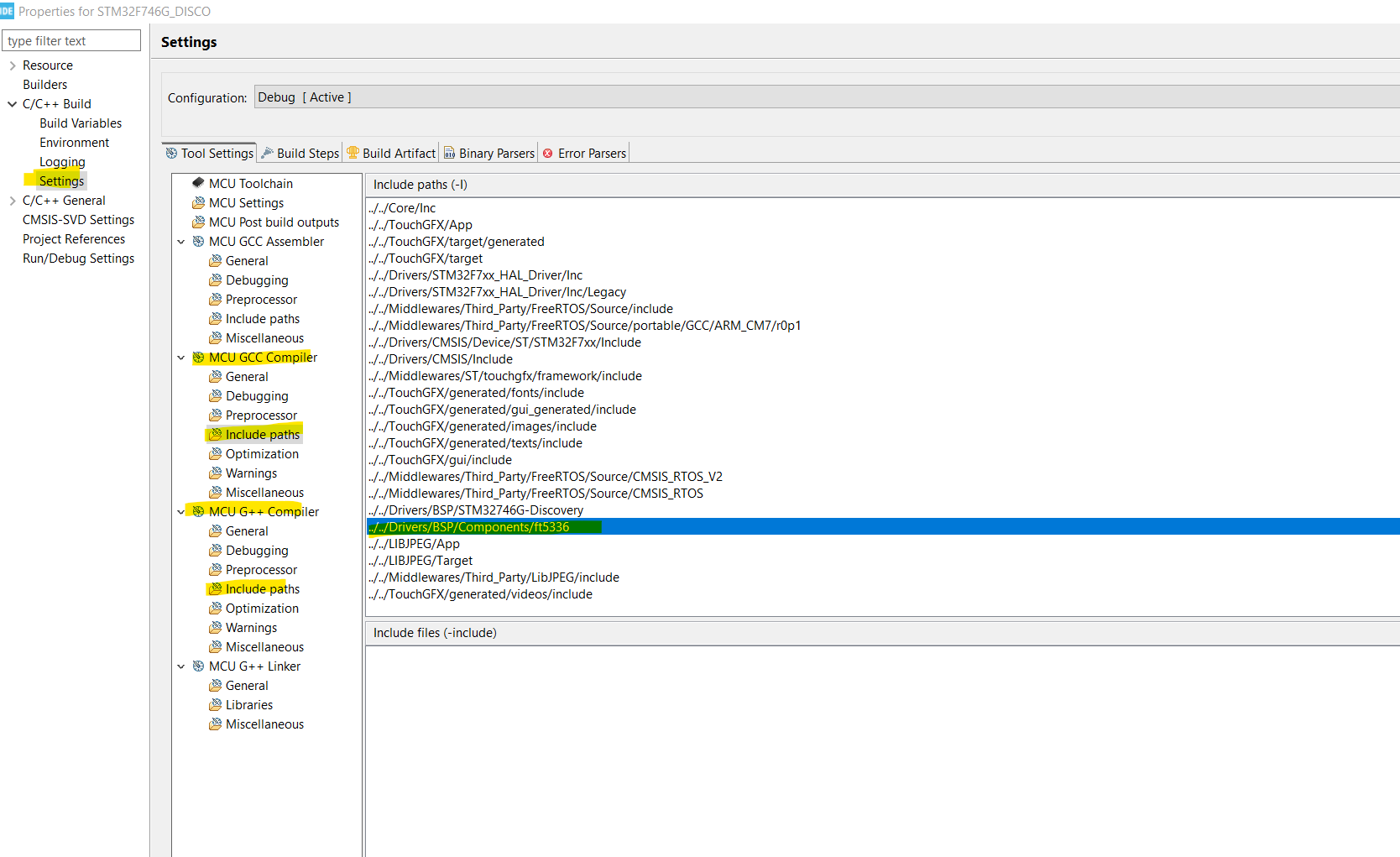The height and width of the screenshot is (857, 1400).
Task: Select MCU Settings in the tool tree
Action: pos(246,202)
